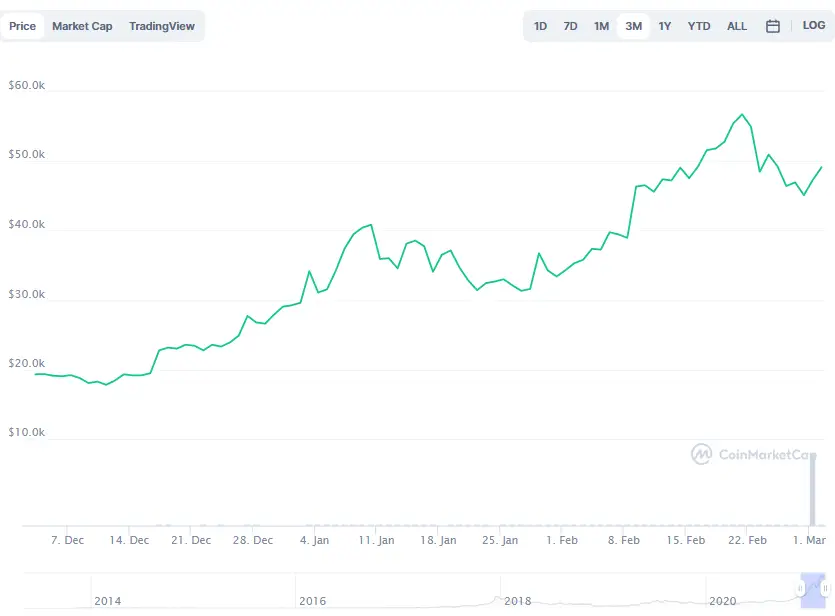The image size is (835, 616).
Task: Click the 8. Feb x-axis label
Action: click(x=624, y=540)
